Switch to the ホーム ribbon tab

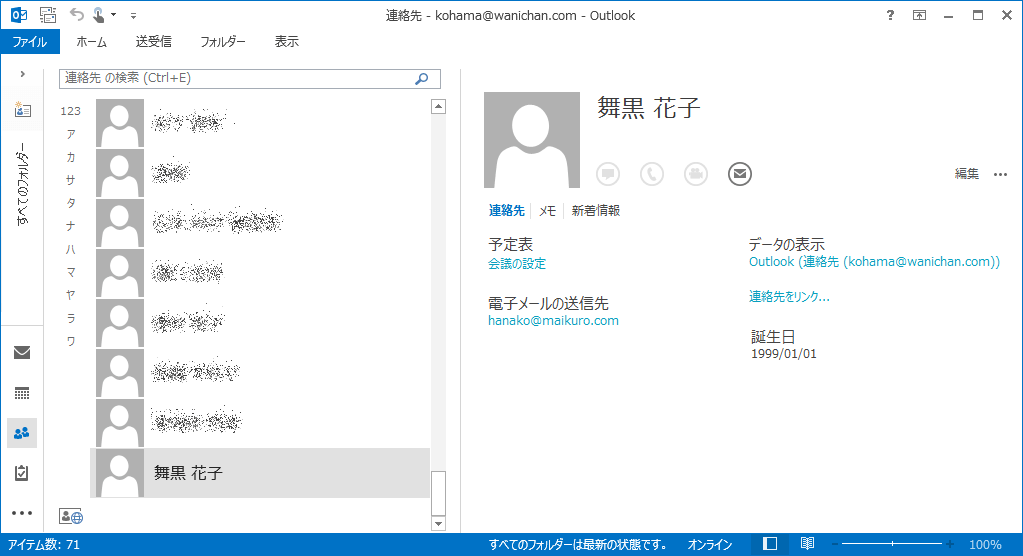(x=91, y=42)
